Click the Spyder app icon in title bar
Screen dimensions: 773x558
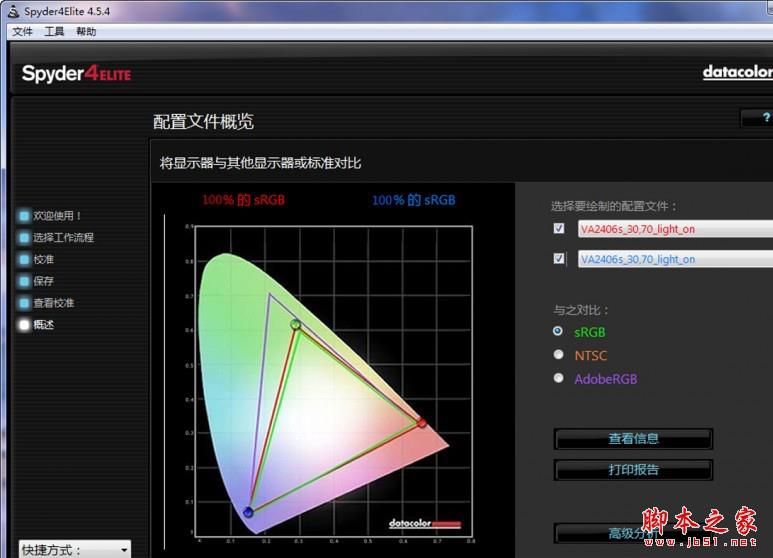pyautogui.click(x=13, y=11)
